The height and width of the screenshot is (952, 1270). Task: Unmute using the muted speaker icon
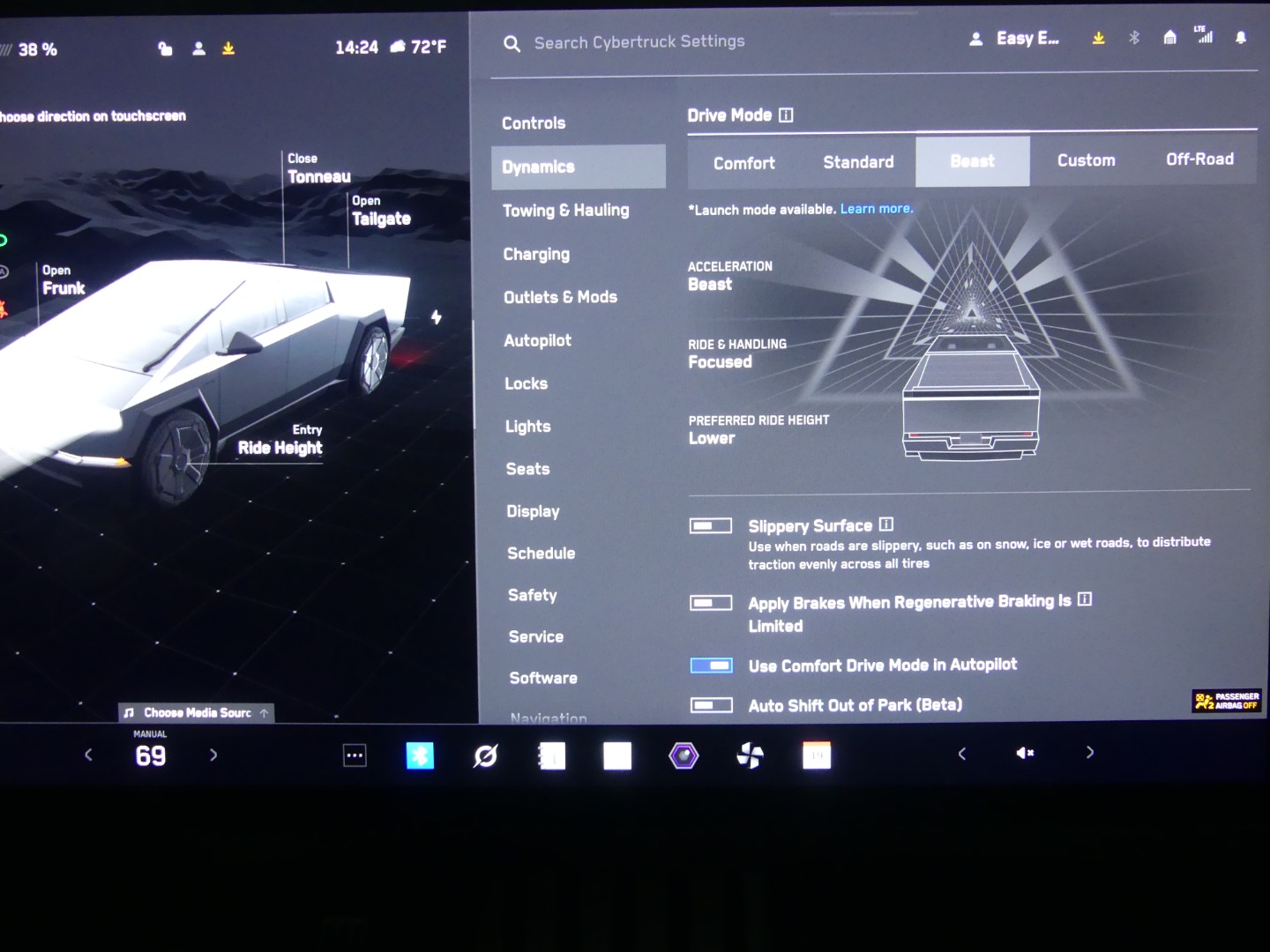(x=1025, y=753)
